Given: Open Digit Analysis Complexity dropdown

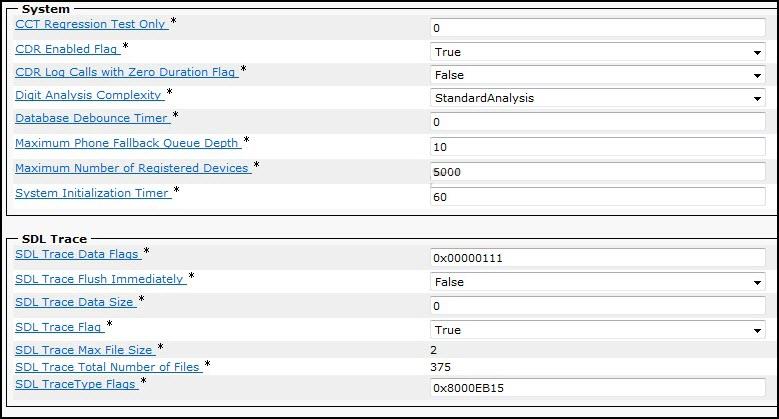Looking at the screenshot, I should [x=598, y=98].
